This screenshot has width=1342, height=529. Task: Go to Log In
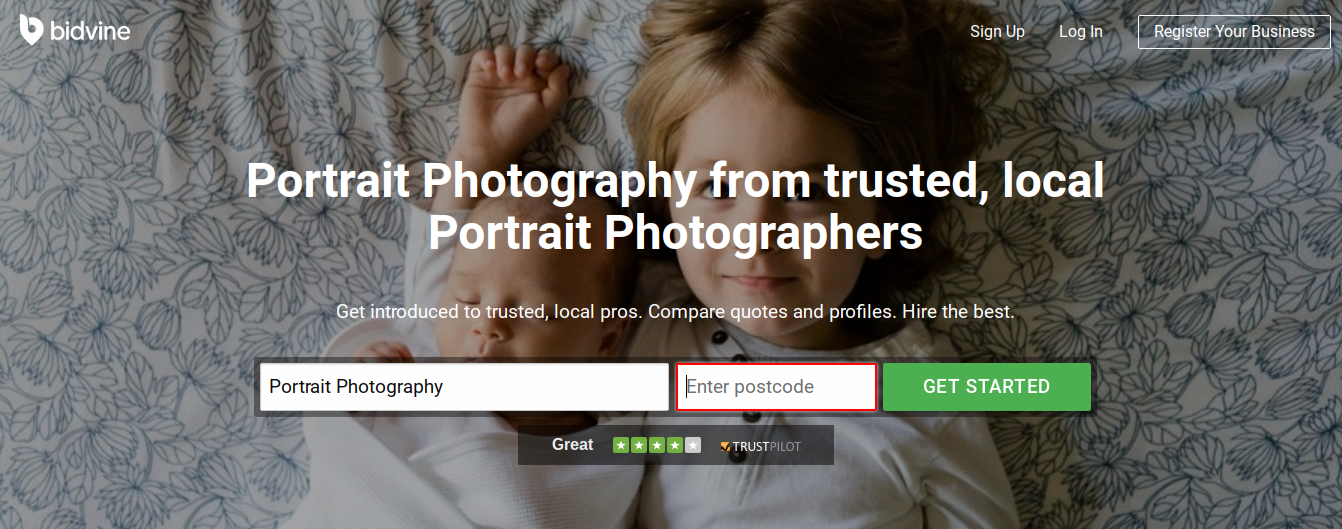(1081, 32)
